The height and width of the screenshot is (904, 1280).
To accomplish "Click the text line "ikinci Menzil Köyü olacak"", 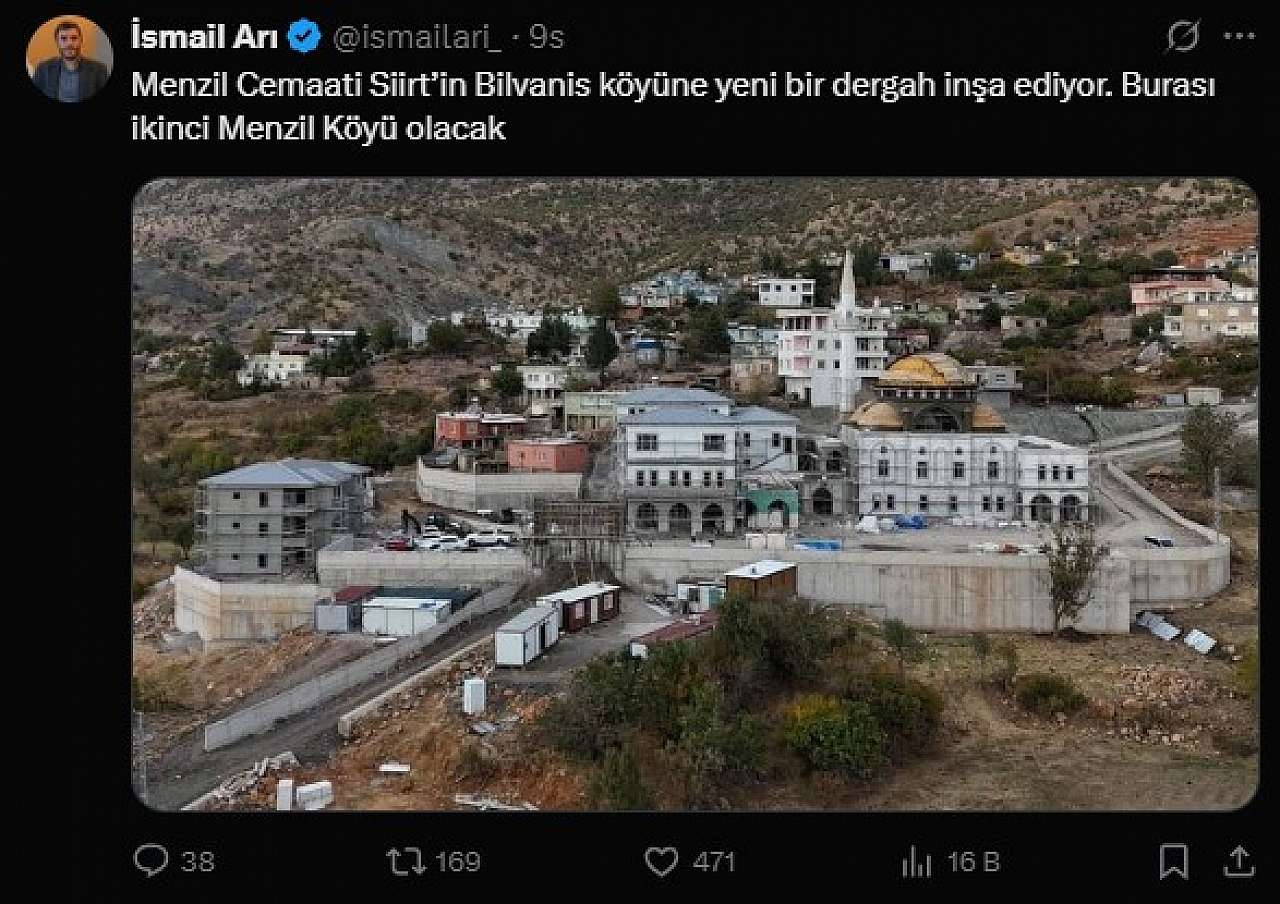I will click(319, 129).
